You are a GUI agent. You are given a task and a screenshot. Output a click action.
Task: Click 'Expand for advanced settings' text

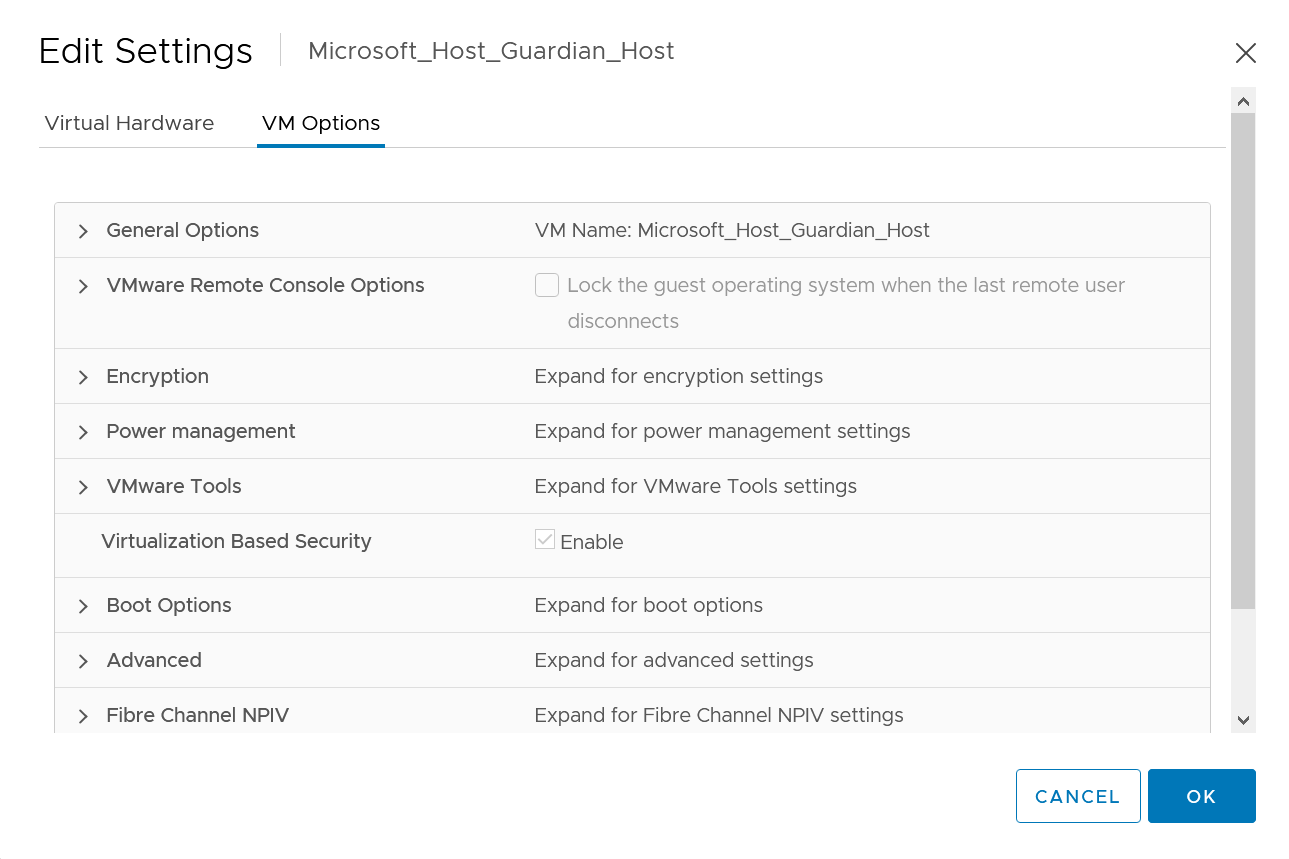[674, 660]
